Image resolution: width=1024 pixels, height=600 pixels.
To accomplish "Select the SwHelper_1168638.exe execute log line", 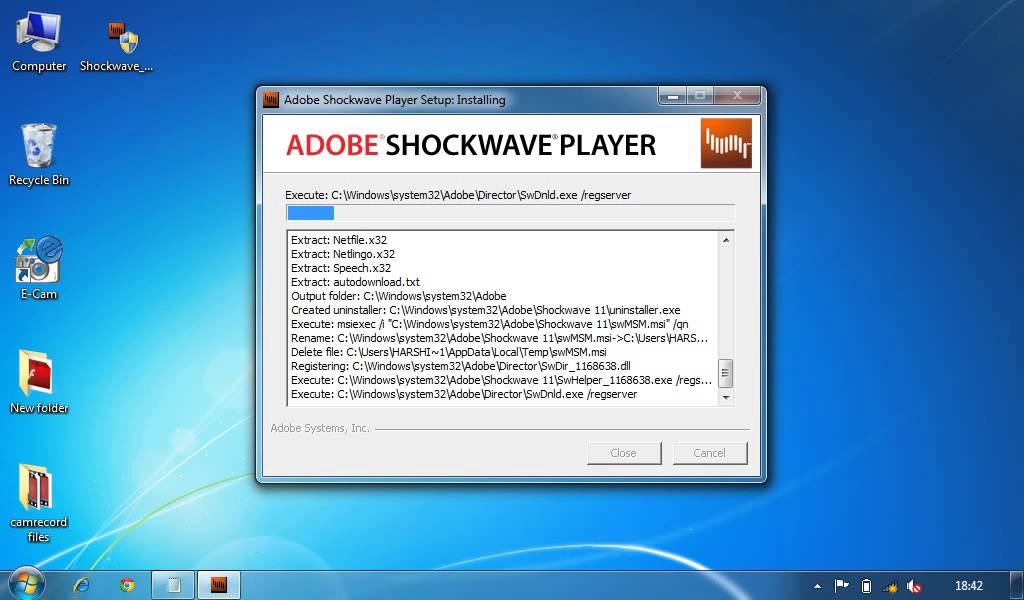I will tap(502, 380).
